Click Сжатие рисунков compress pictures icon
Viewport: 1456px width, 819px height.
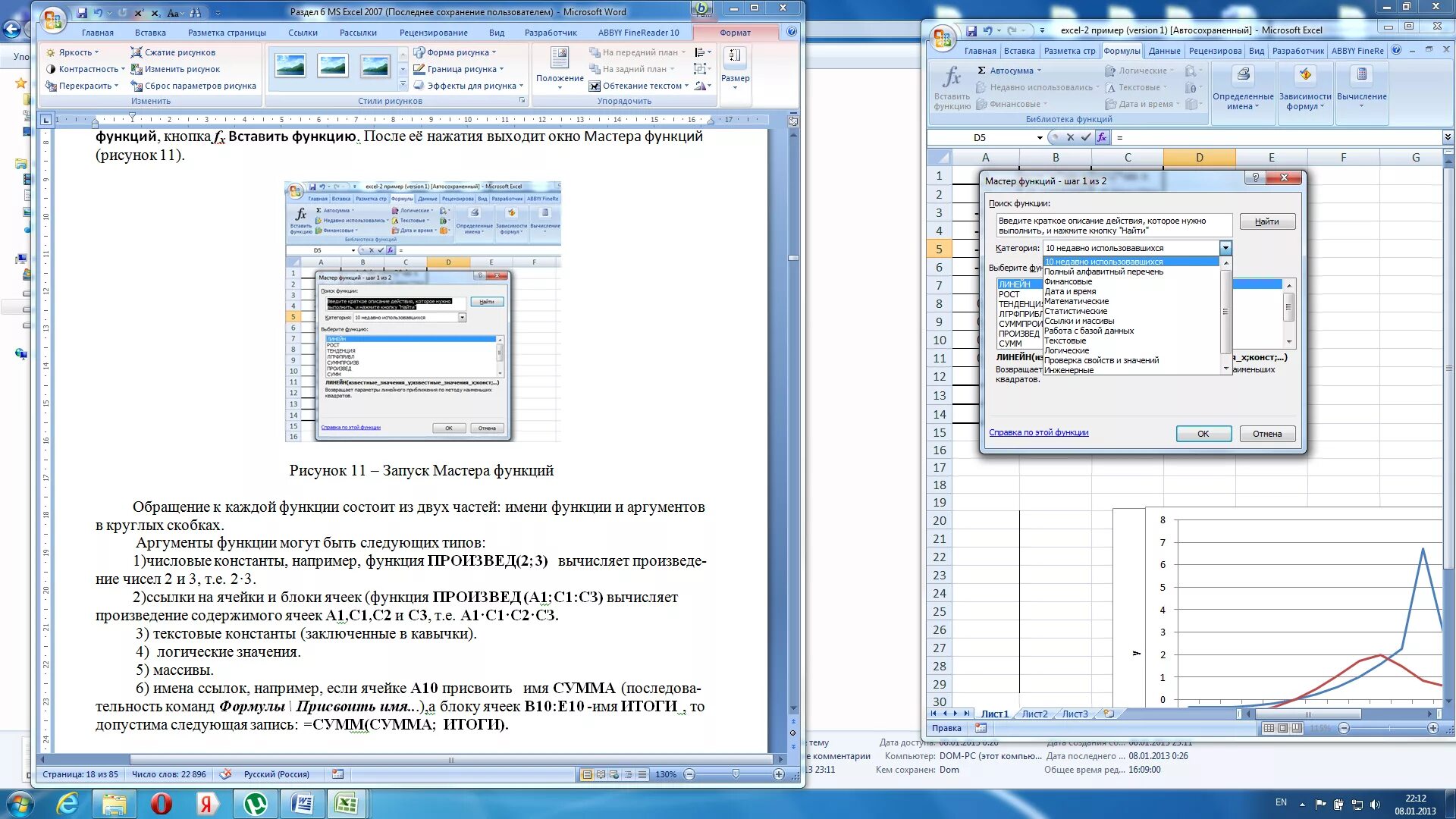point(136,52)
